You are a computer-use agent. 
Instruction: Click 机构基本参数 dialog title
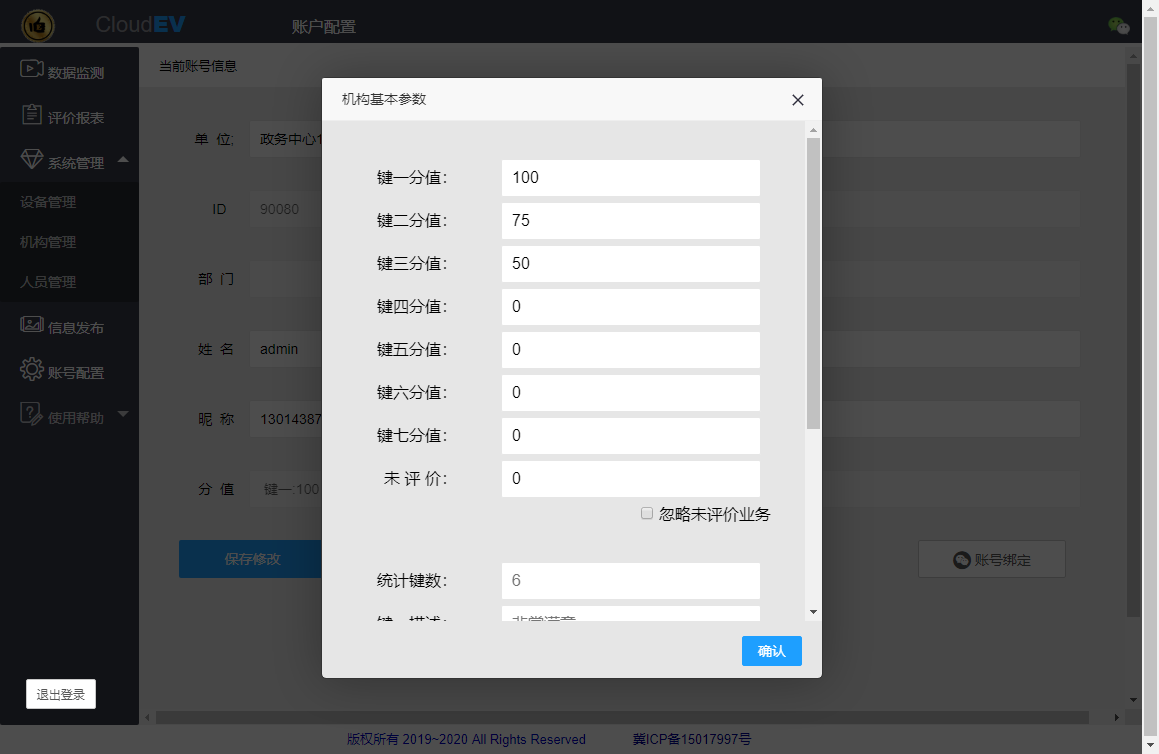(x=384, y=99)
